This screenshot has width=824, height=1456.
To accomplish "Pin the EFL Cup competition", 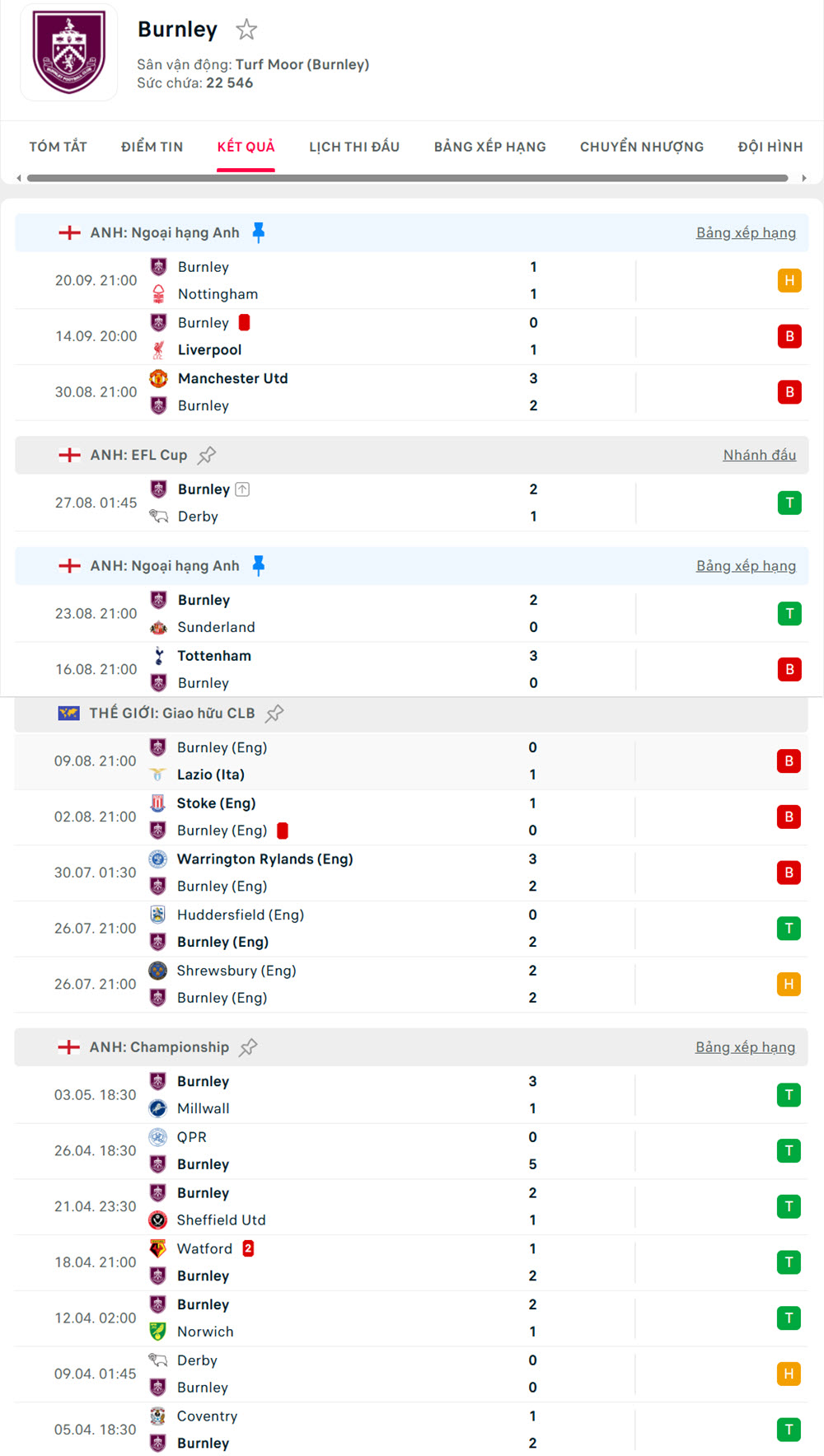I will tap(207, 455).
